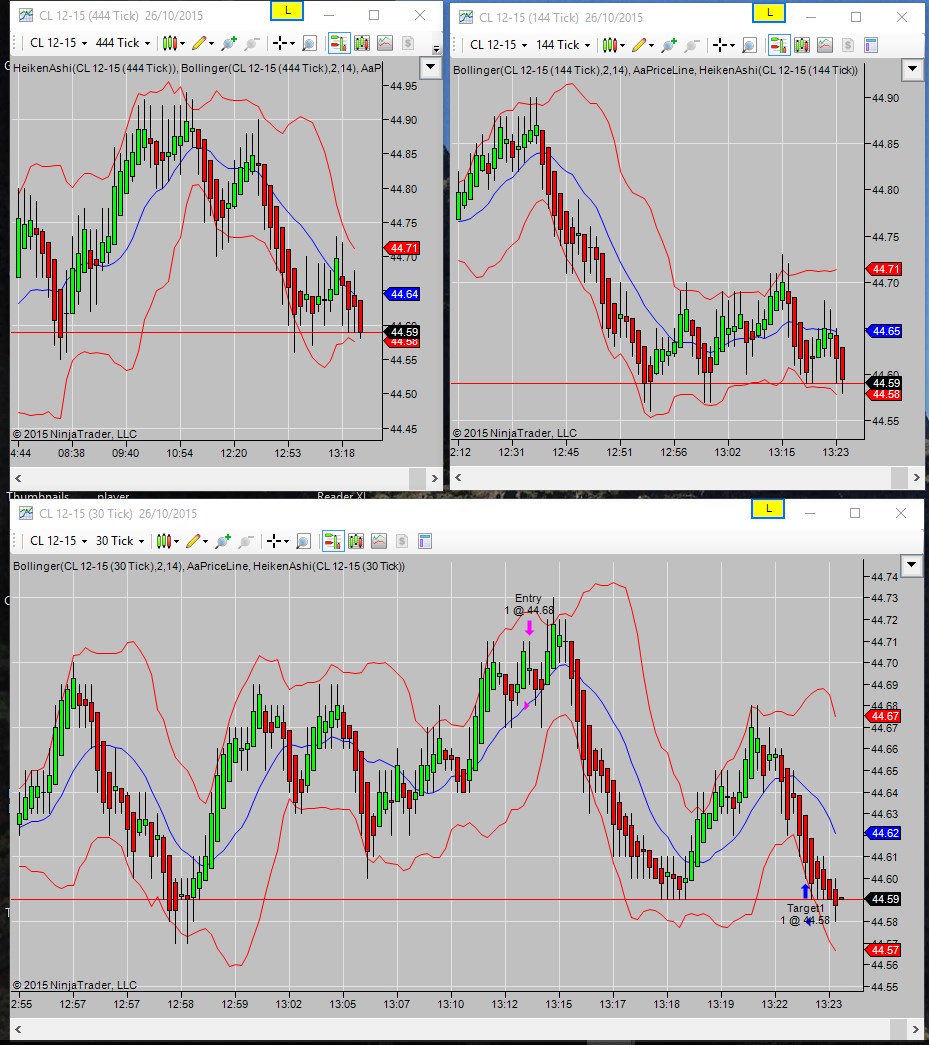This screenshot has width=929, height=1045.
Task: Click 44.71 red price marker in 444 Tick chart
Action: tap(402, 248)
